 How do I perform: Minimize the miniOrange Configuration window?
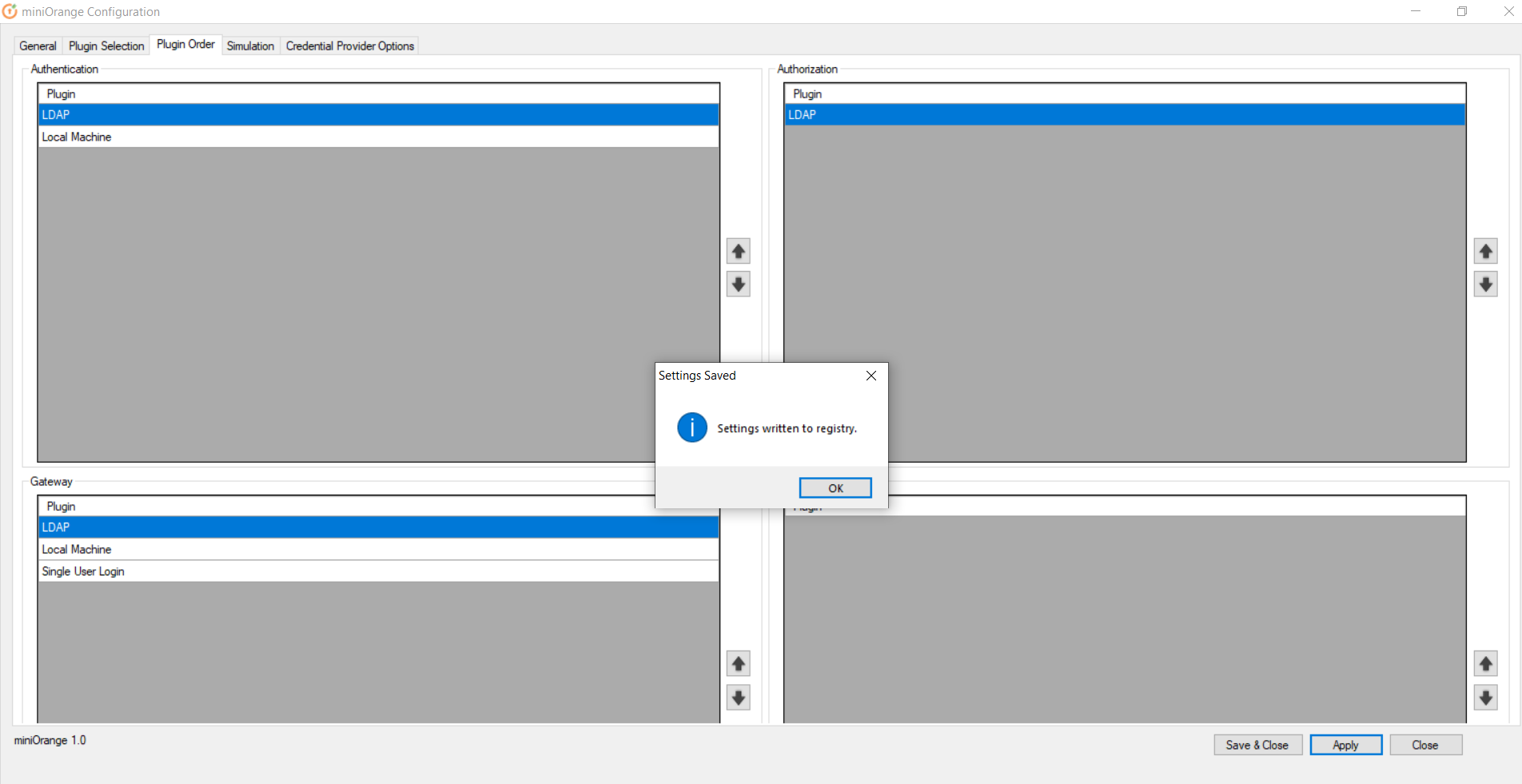(1416, 11)
